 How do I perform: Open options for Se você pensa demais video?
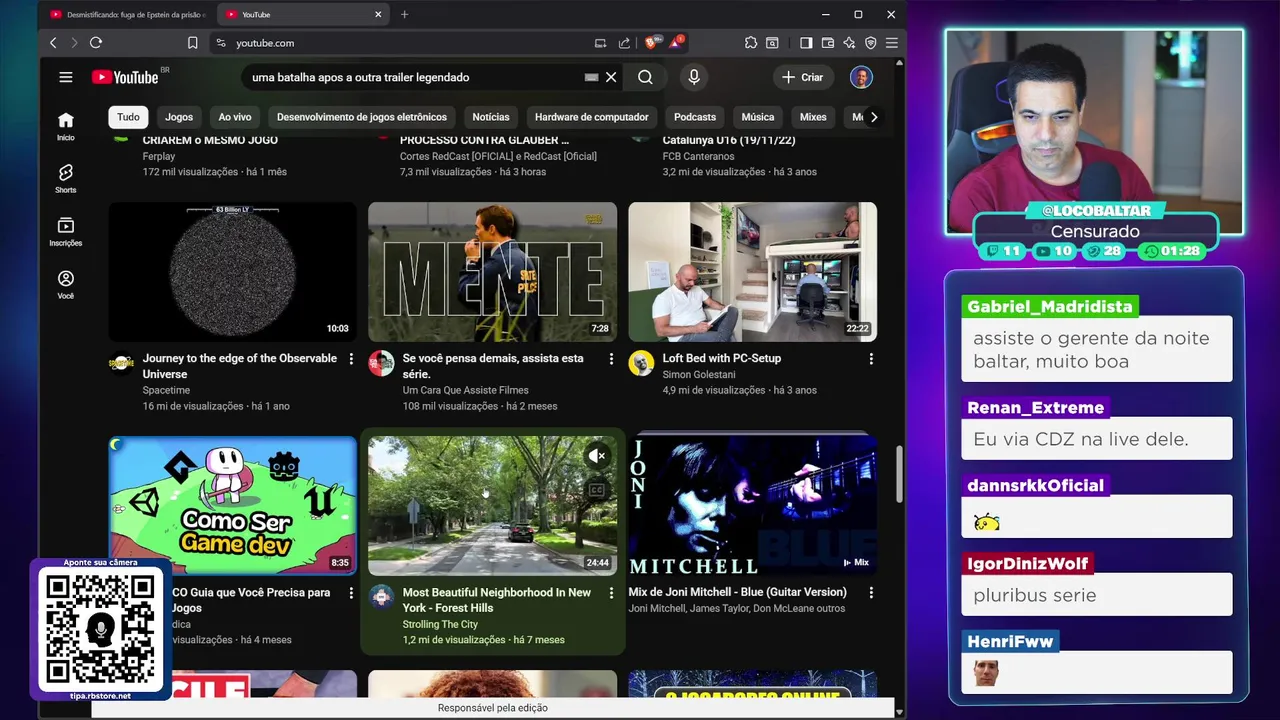[611, 359]
